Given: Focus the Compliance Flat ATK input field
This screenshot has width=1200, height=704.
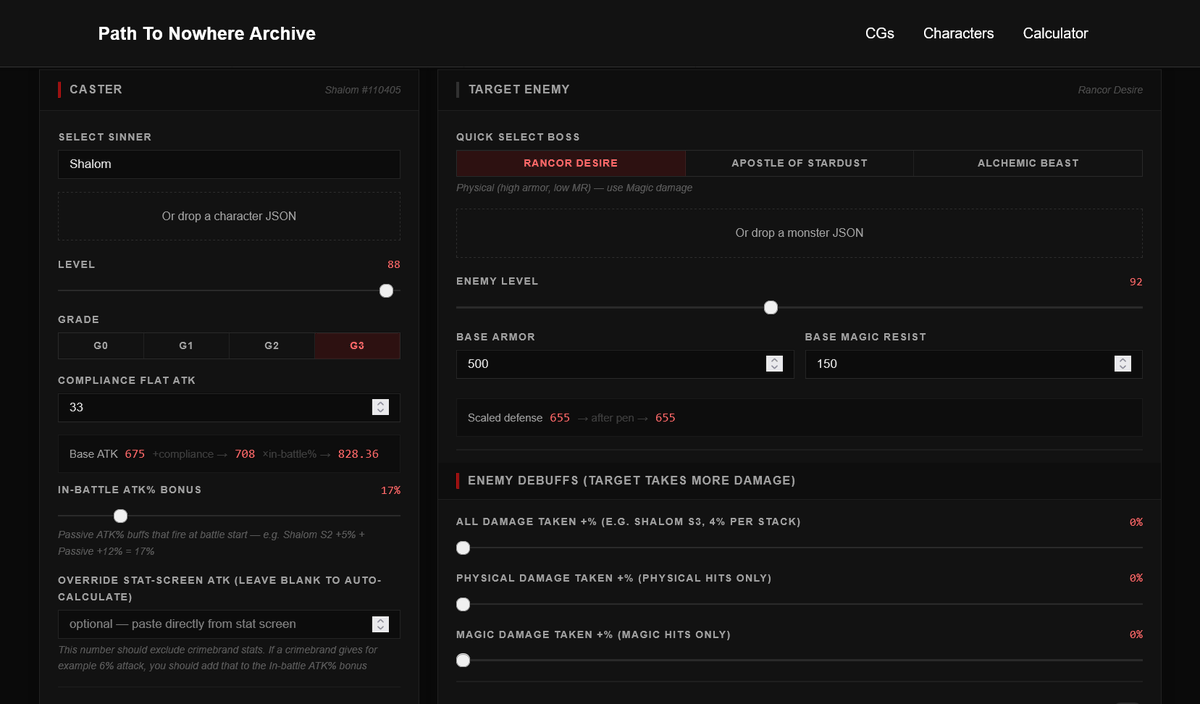Looking at the screenshot, I should click(229, 408).
